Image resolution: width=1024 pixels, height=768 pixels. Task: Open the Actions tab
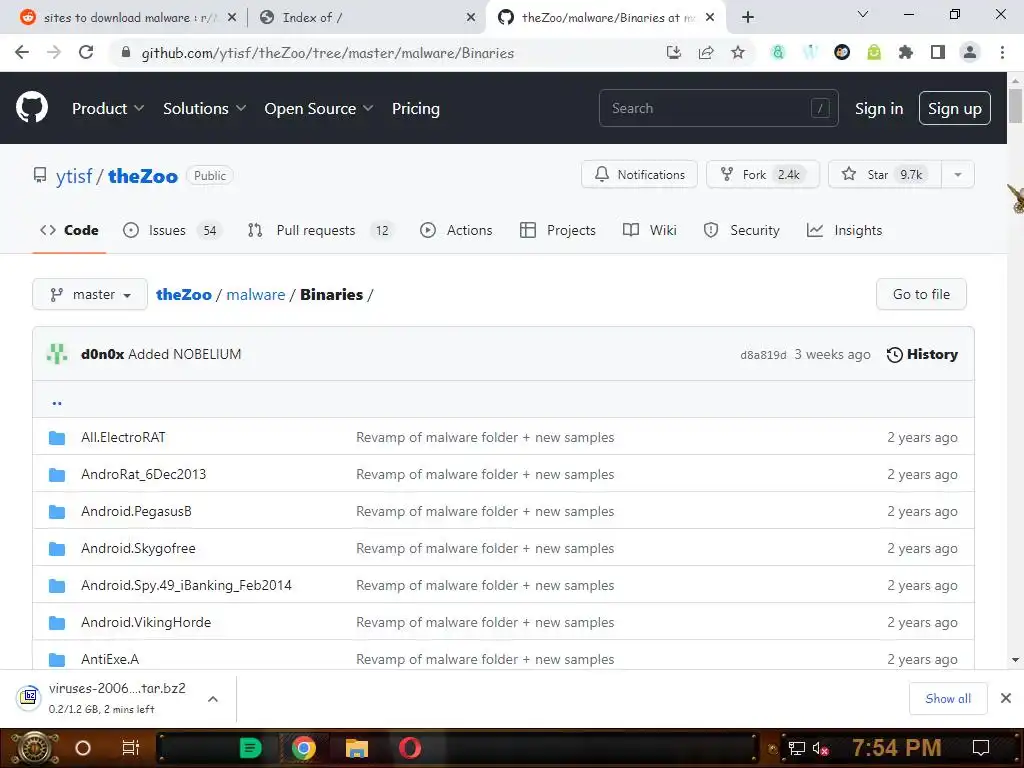[456, 230]
